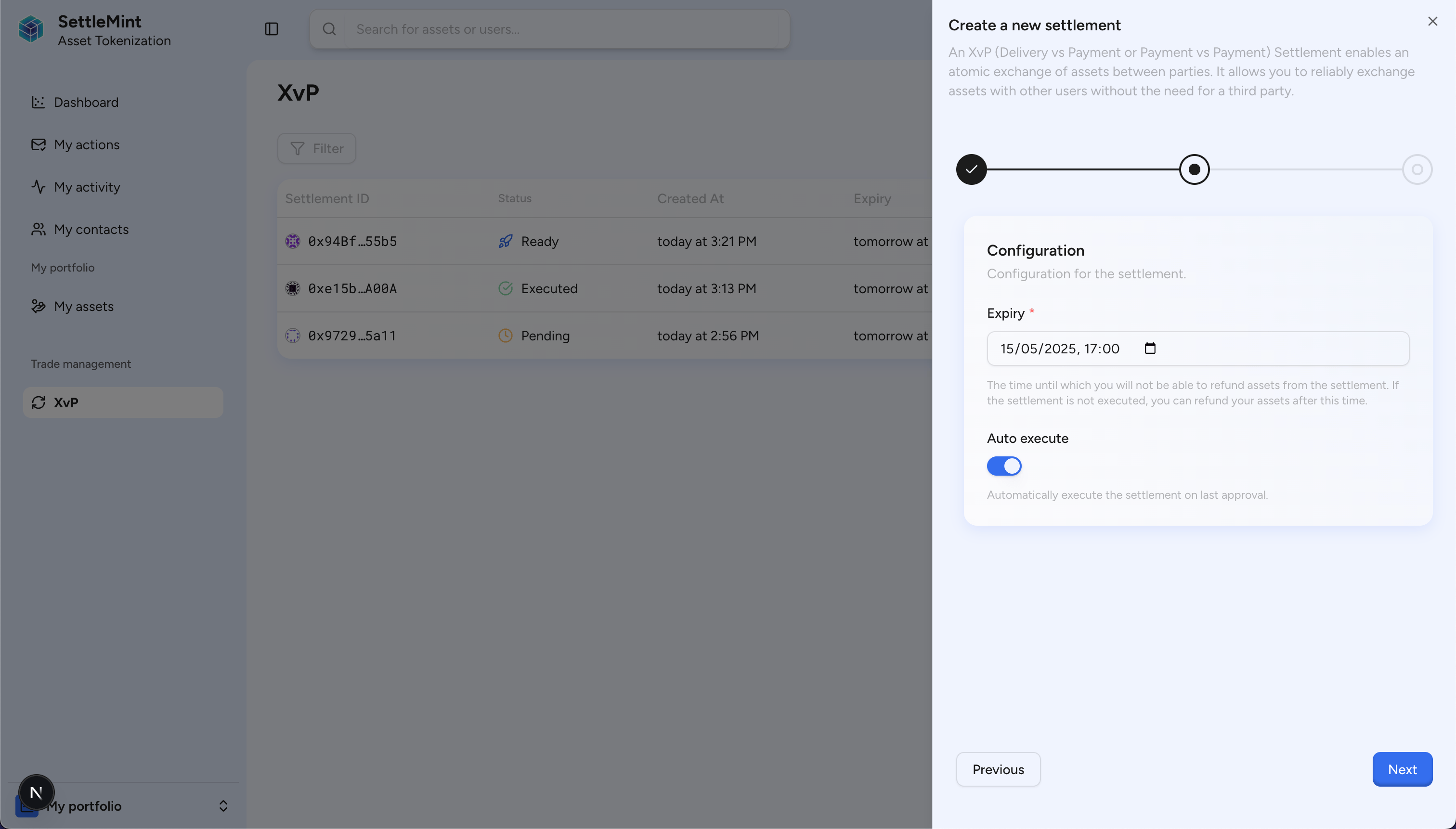The image size is (1456, 829).
Task: Open the calendar picker beside the expiry date
Action: 1150,348
